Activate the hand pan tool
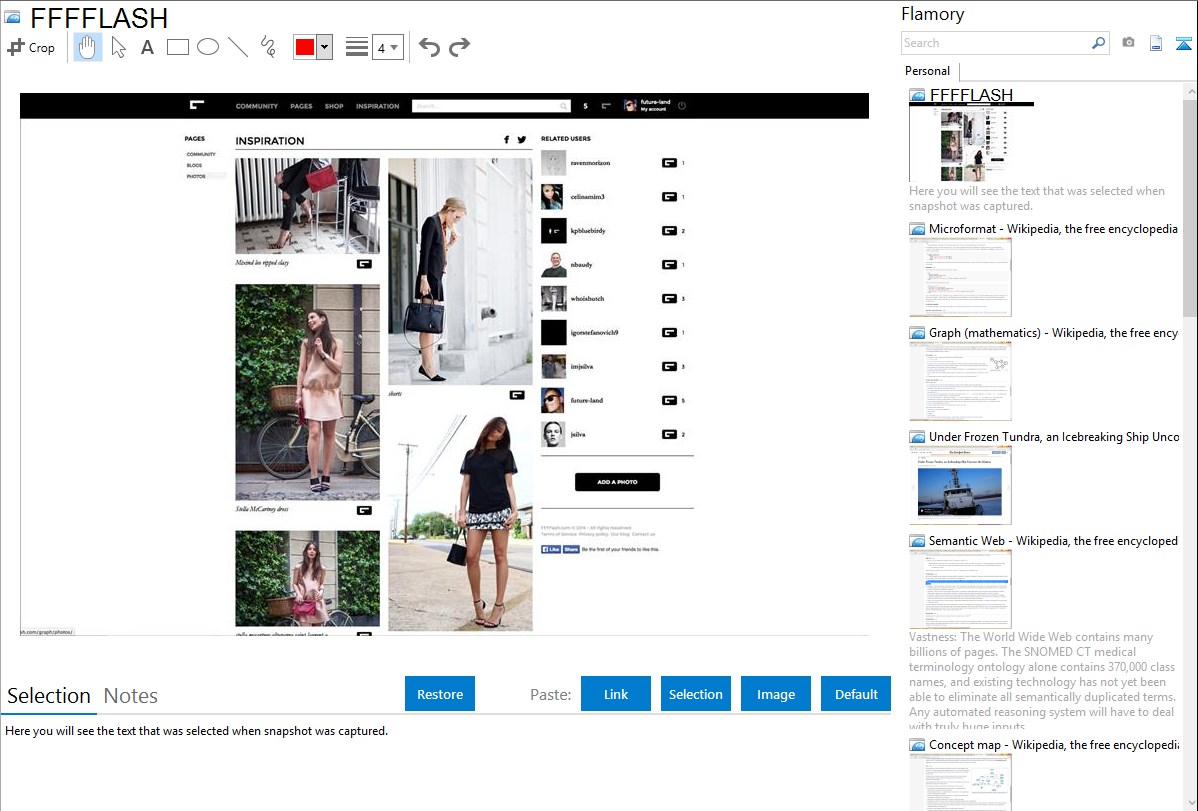Screen dimensions: 1198x811 [x=88, y=47]
